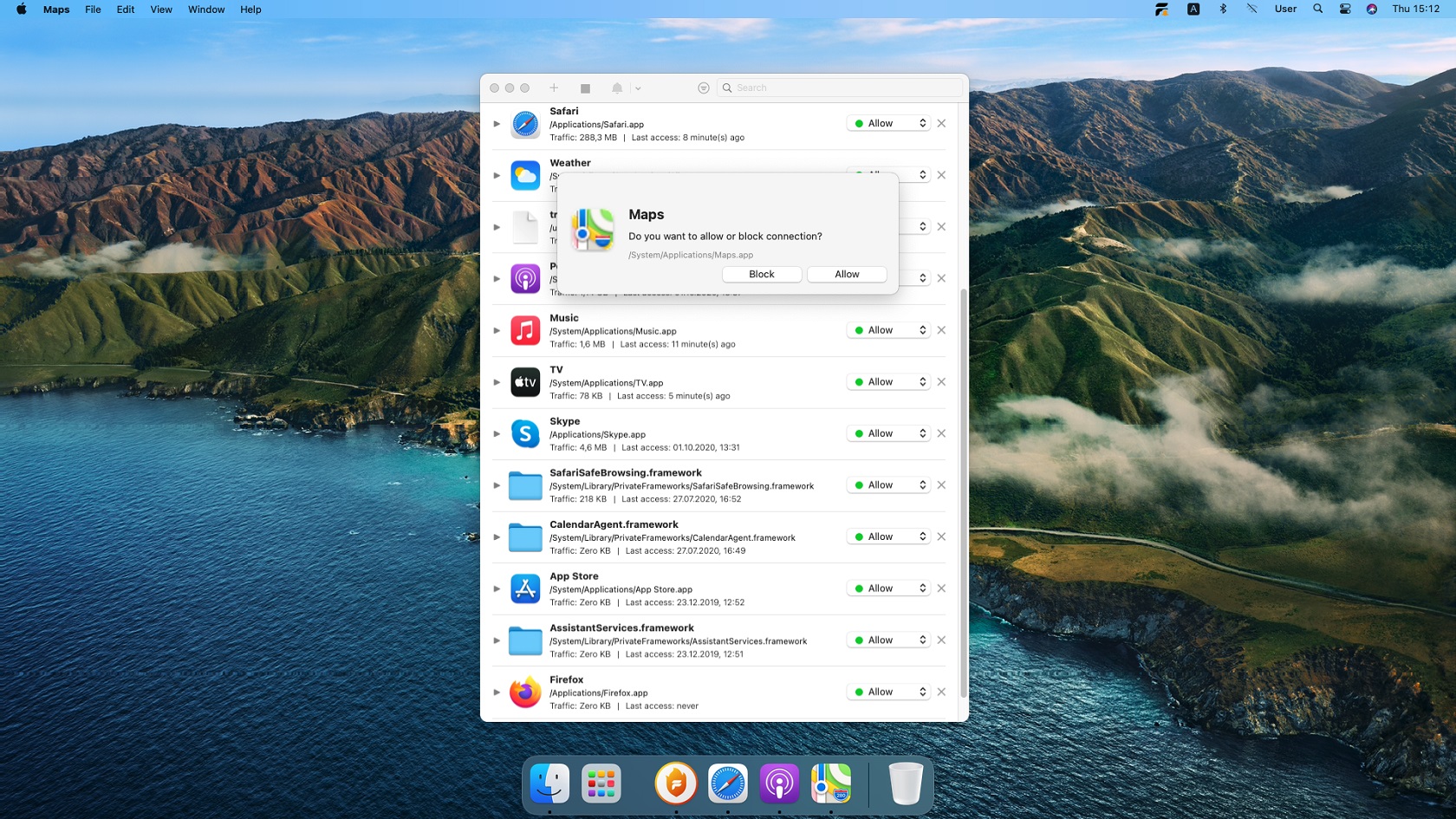This screenshot has width=1456, height=819.
Task: Expand the TV row disclosure triangle
Action: tap(497, 382)
